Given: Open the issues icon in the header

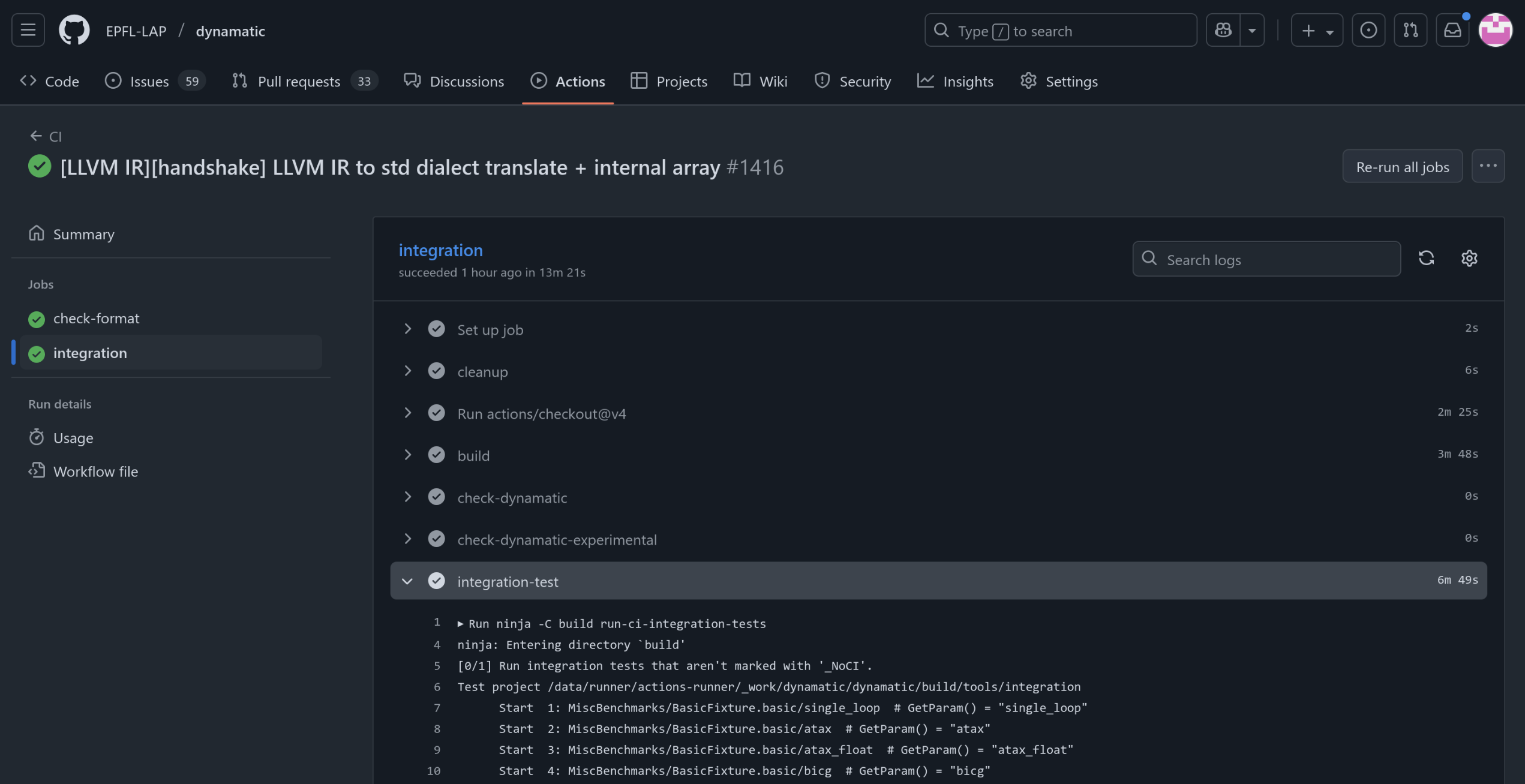Looking at the screenshot, I should coord(1368,30).
